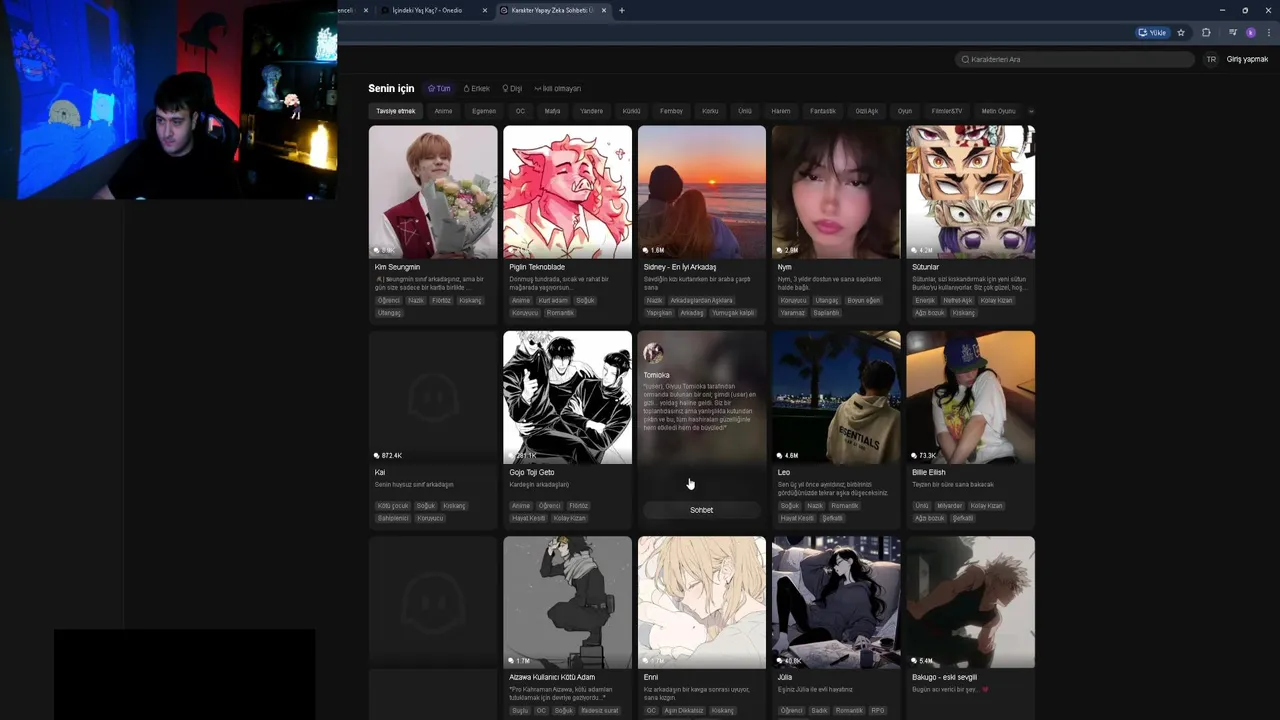Open the Aizawa character thumbnail
Screen dimensions: 1280x720
(x=567, y=602)
